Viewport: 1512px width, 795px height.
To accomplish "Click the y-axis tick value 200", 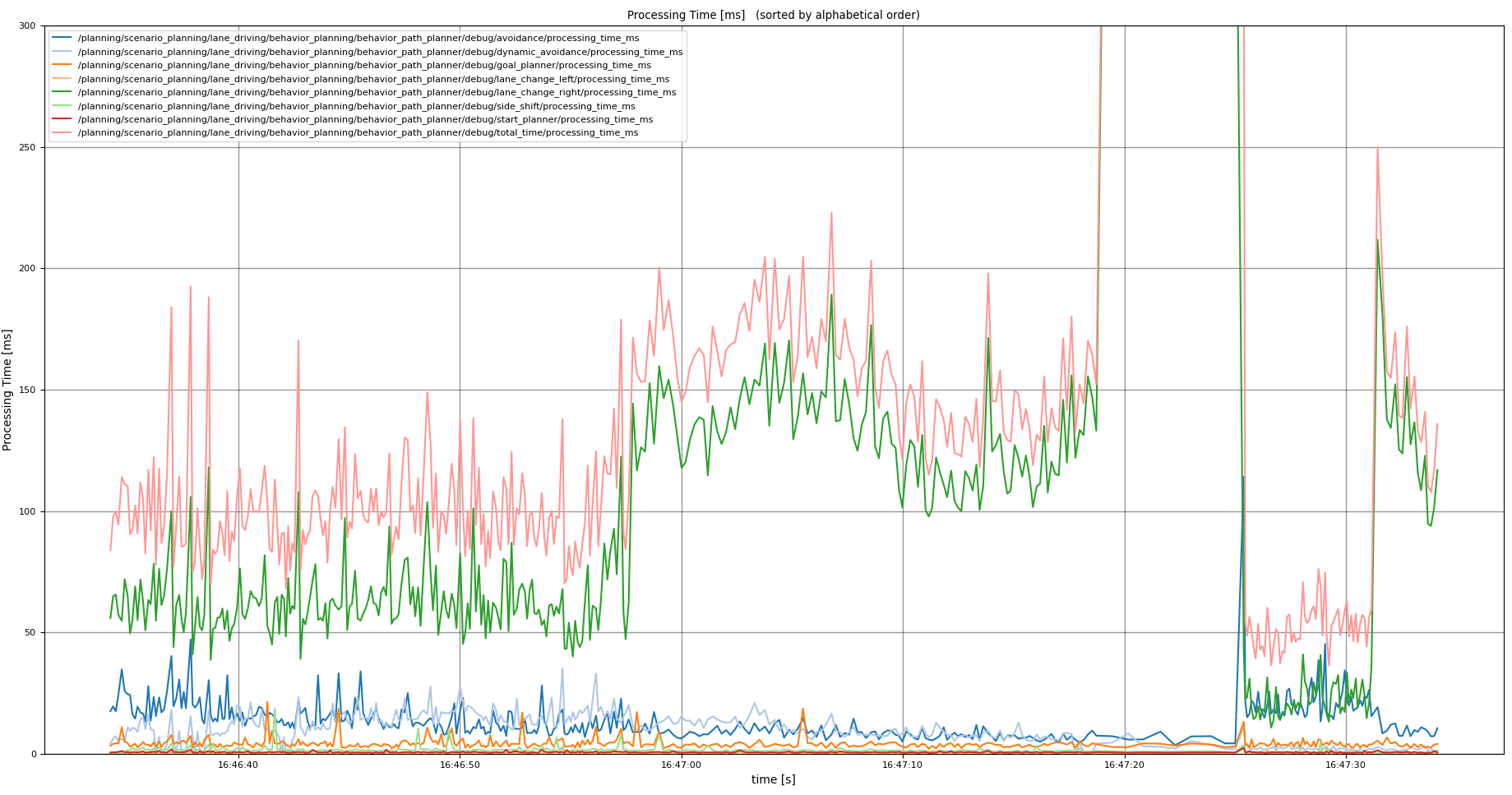I will 28,269.
